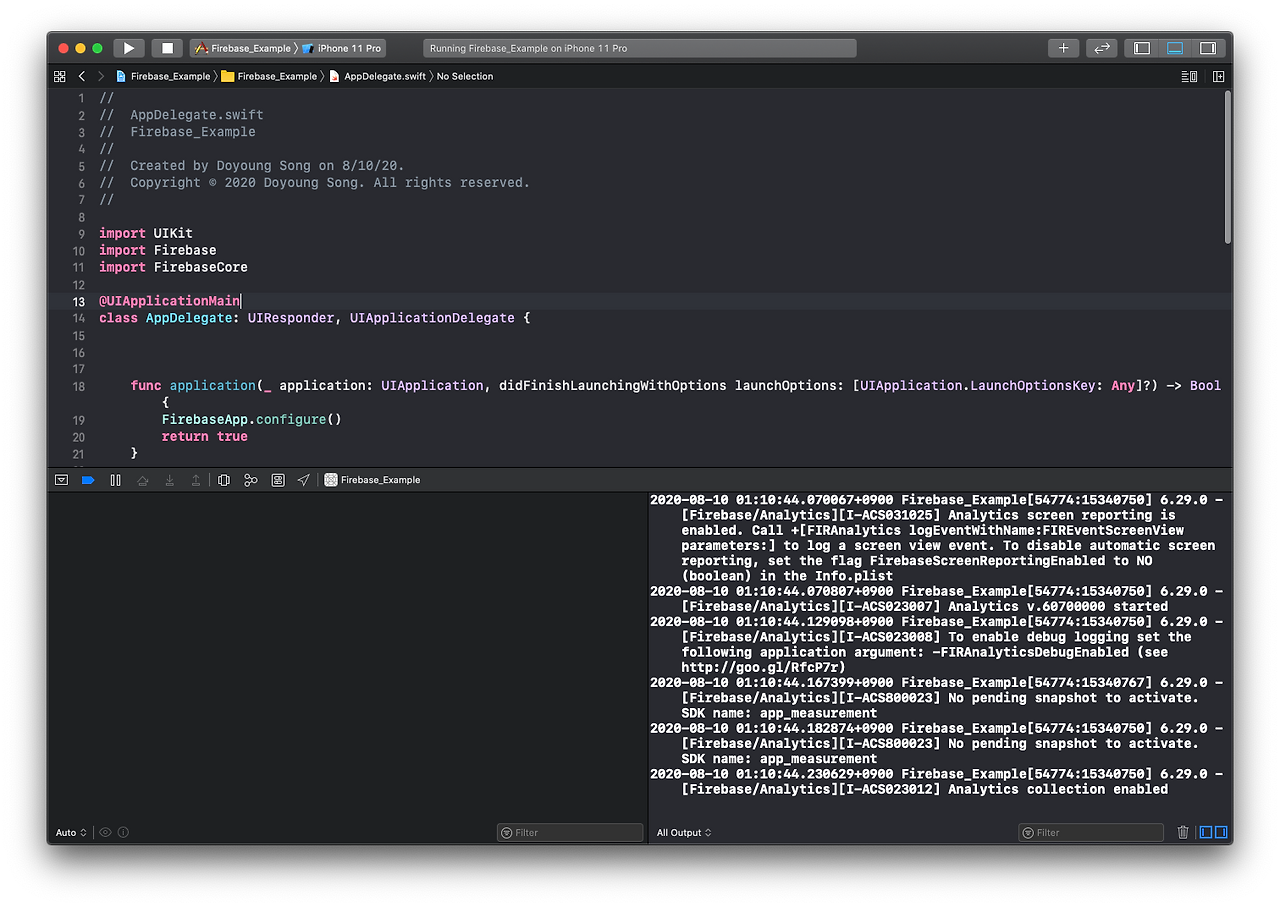Open Debug View Hierarchy icon

coord(224,480)
